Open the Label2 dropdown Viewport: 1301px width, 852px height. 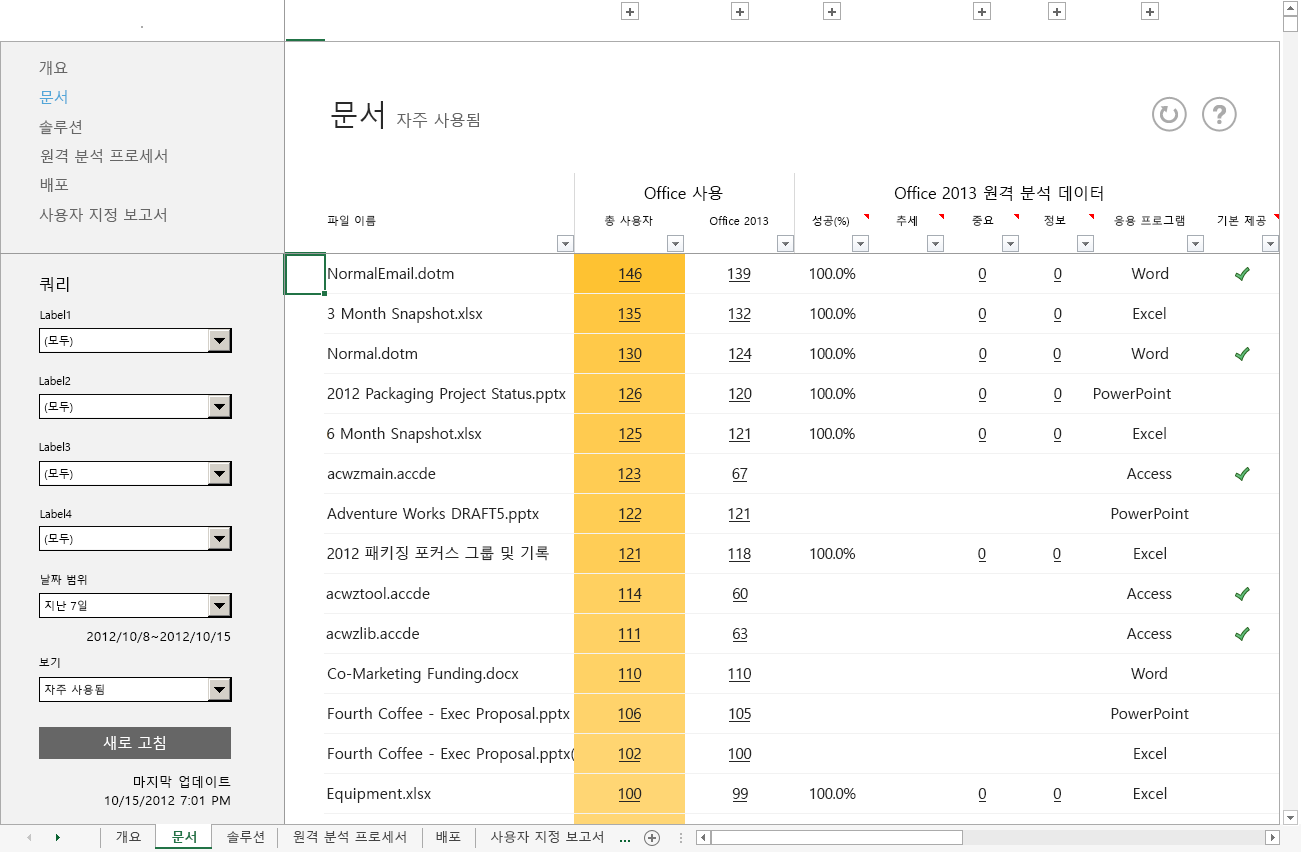point(220,407)
